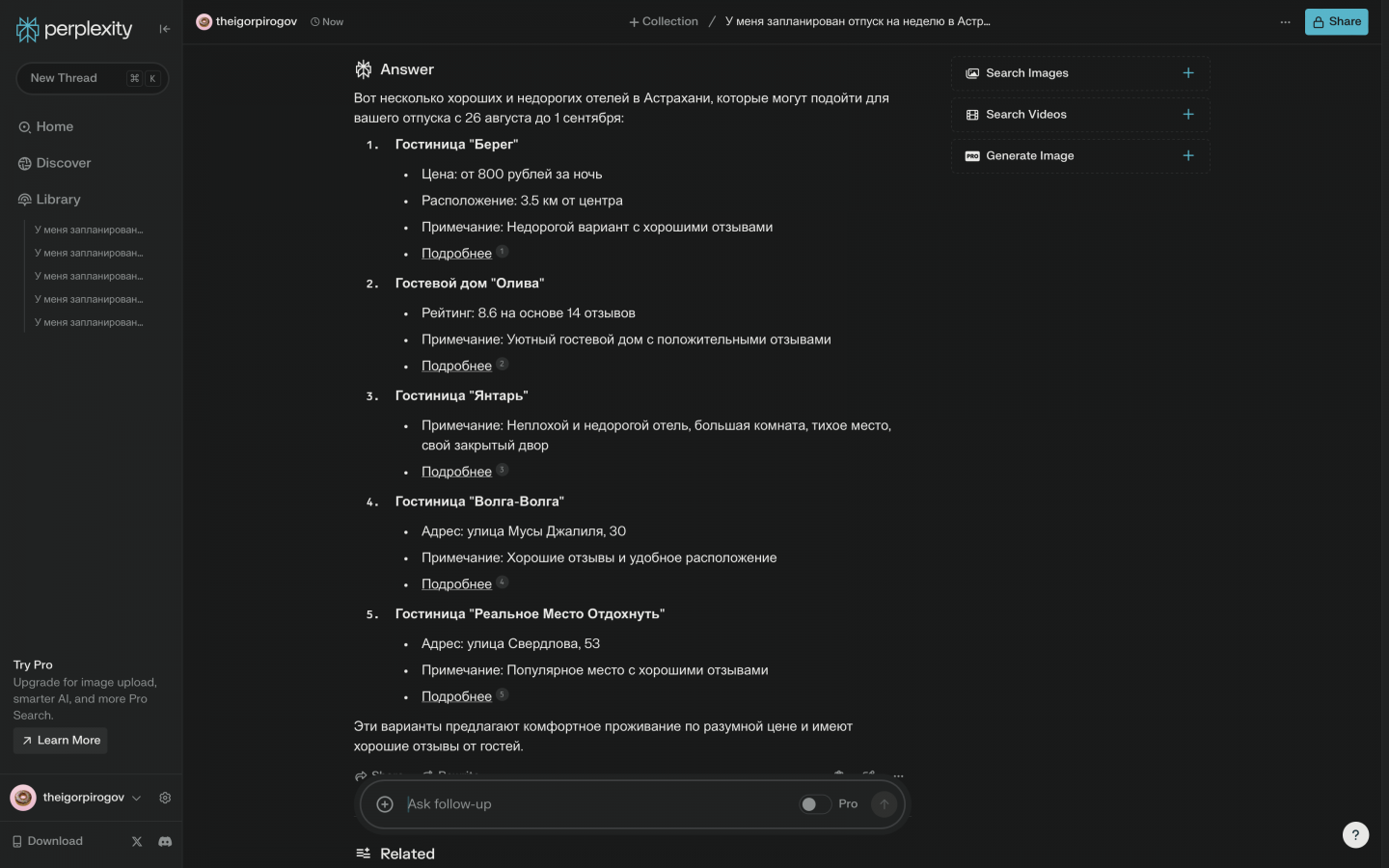Start a New Thread
Screen dimensions: 1389x868
pos(64,78)
